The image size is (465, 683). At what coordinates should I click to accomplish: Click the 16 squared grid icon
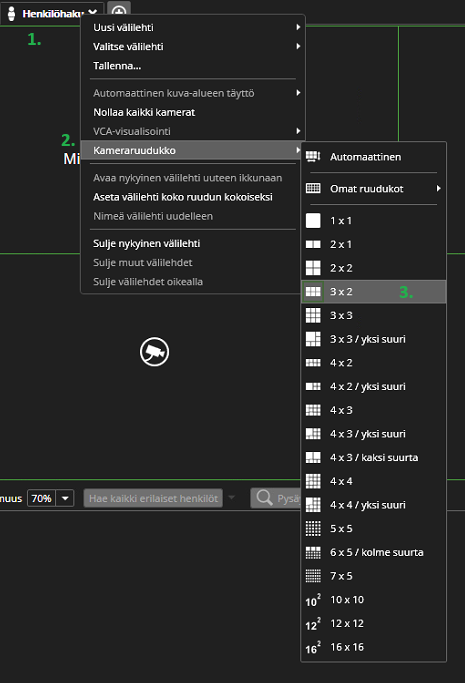(313, 647)
